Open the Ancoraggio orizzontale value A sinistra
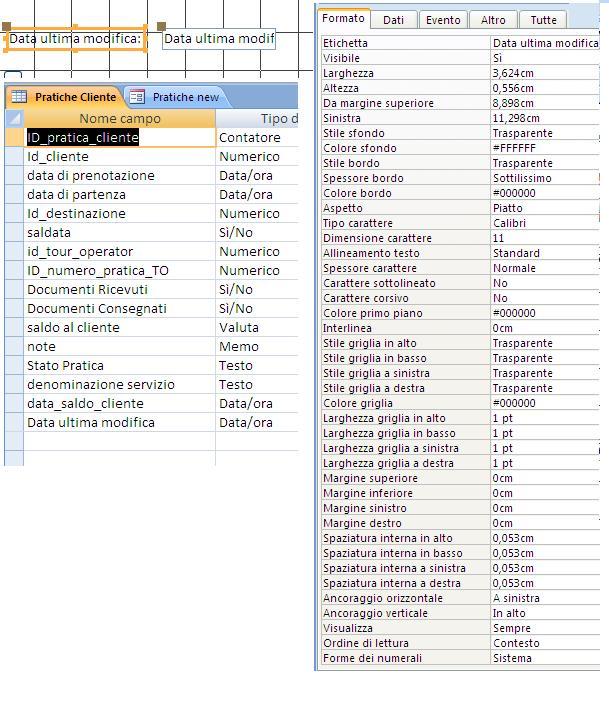Screen dimensions: 609x721 click(x=545, y=598)
